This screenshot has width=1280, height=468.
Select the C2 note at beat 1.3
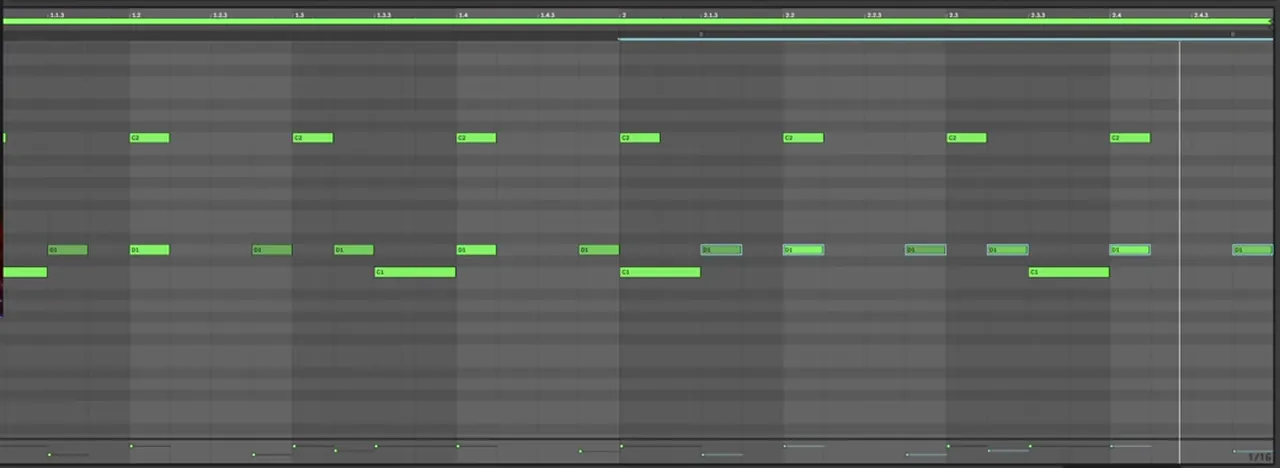(313, 138)
